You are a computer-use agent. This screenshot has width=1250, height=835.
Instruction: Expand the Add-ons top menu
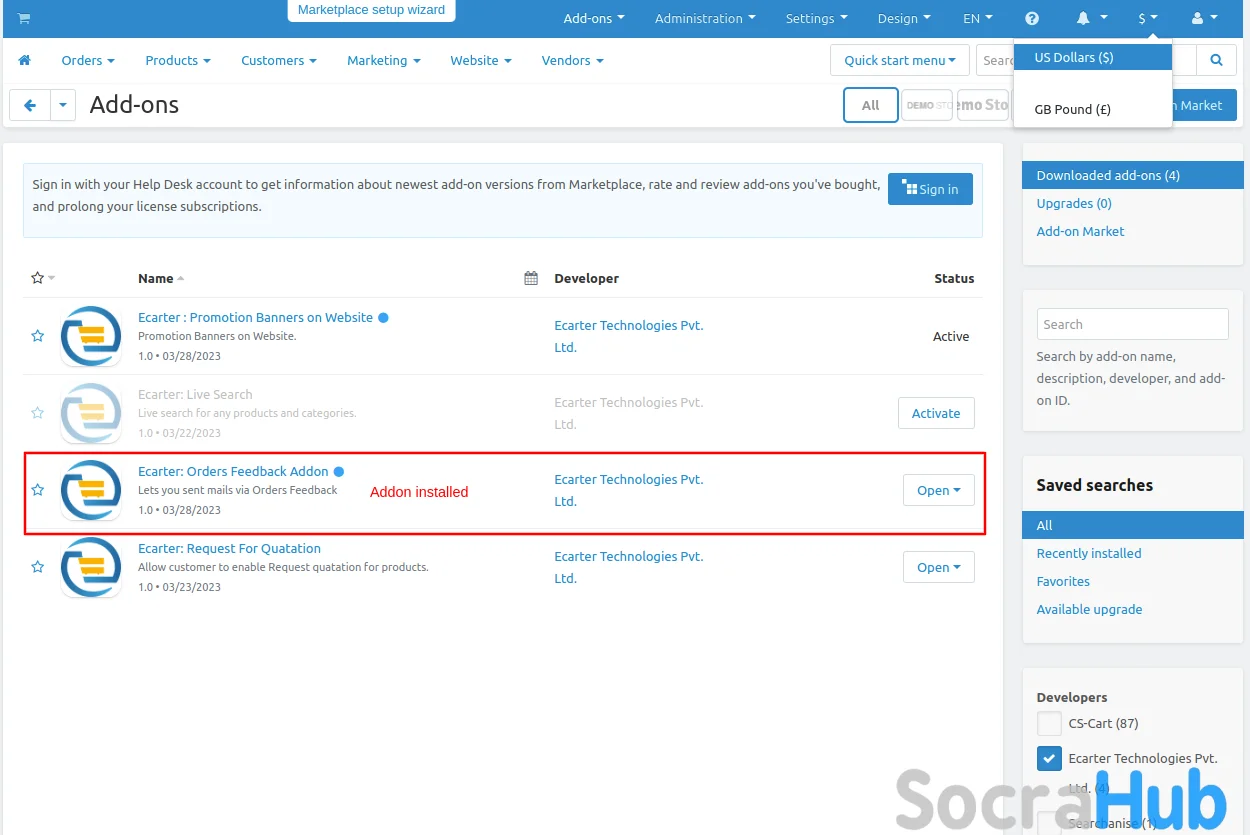(594, 18)
